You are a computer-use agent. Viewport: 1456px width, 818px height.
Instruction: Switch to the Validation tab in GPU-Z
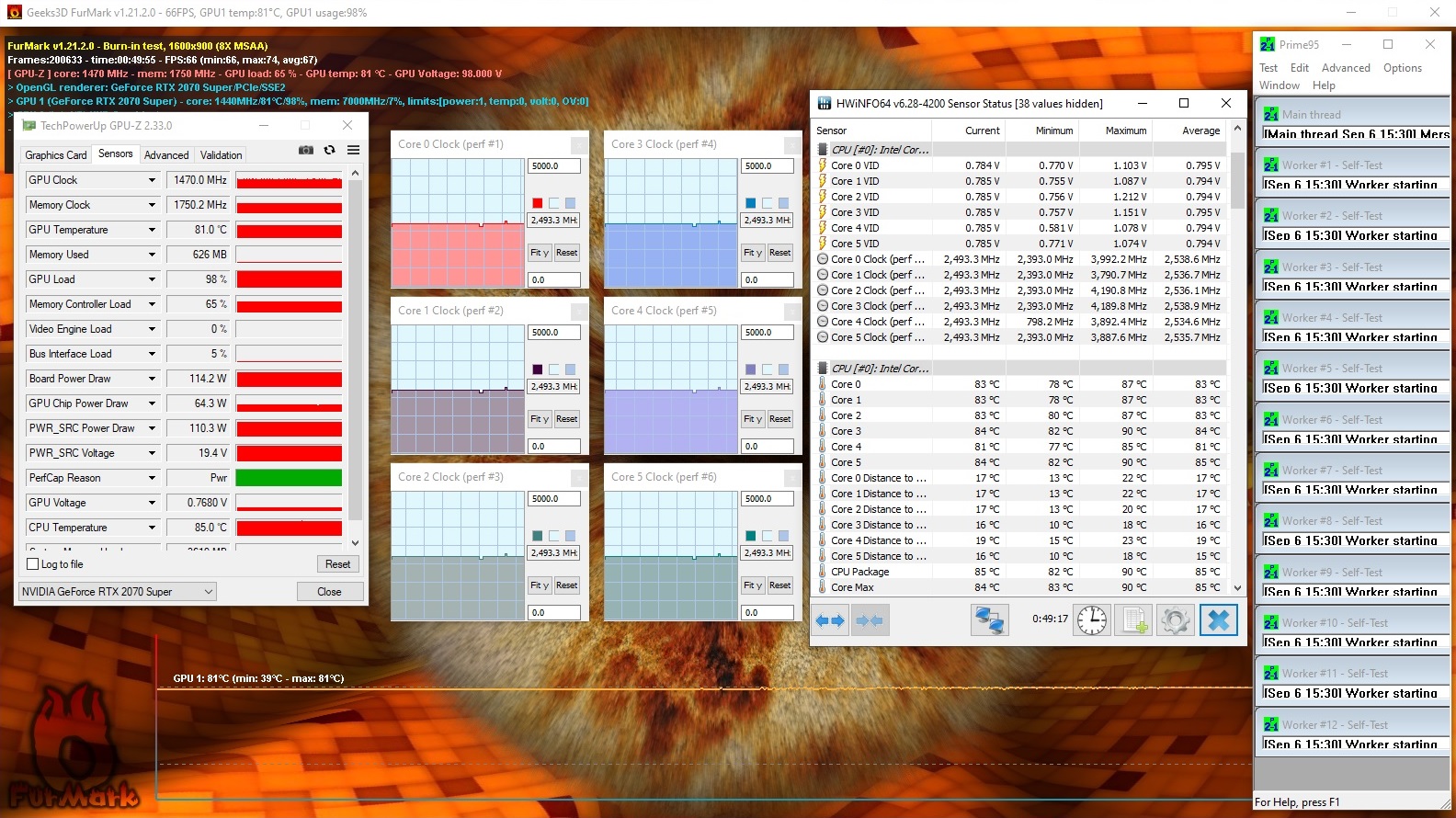222,155
